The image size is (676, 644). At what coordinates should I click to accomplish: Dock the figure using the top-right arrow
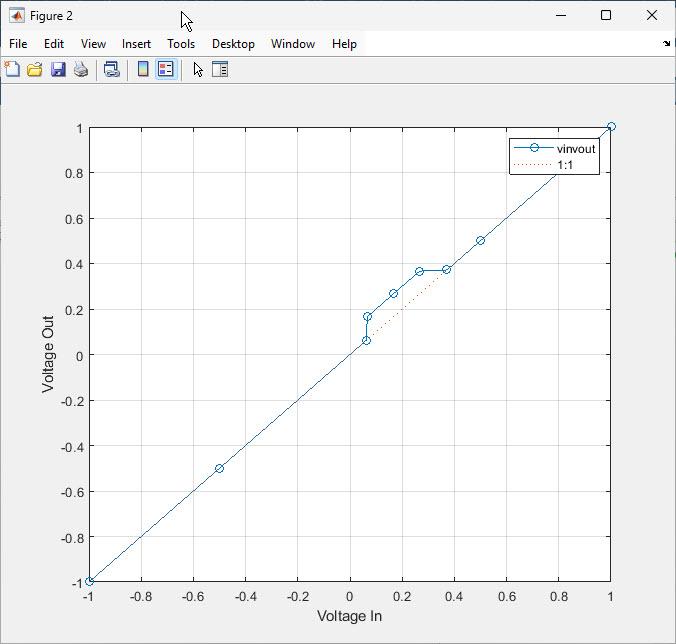[667, 44]
